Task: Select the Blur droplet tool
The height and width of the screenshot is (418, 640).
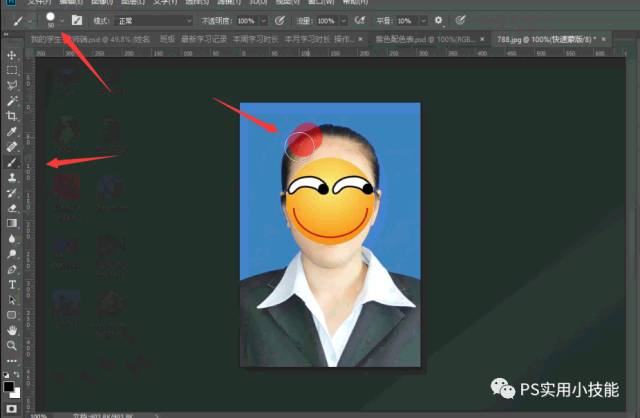Action: point(12,239)
